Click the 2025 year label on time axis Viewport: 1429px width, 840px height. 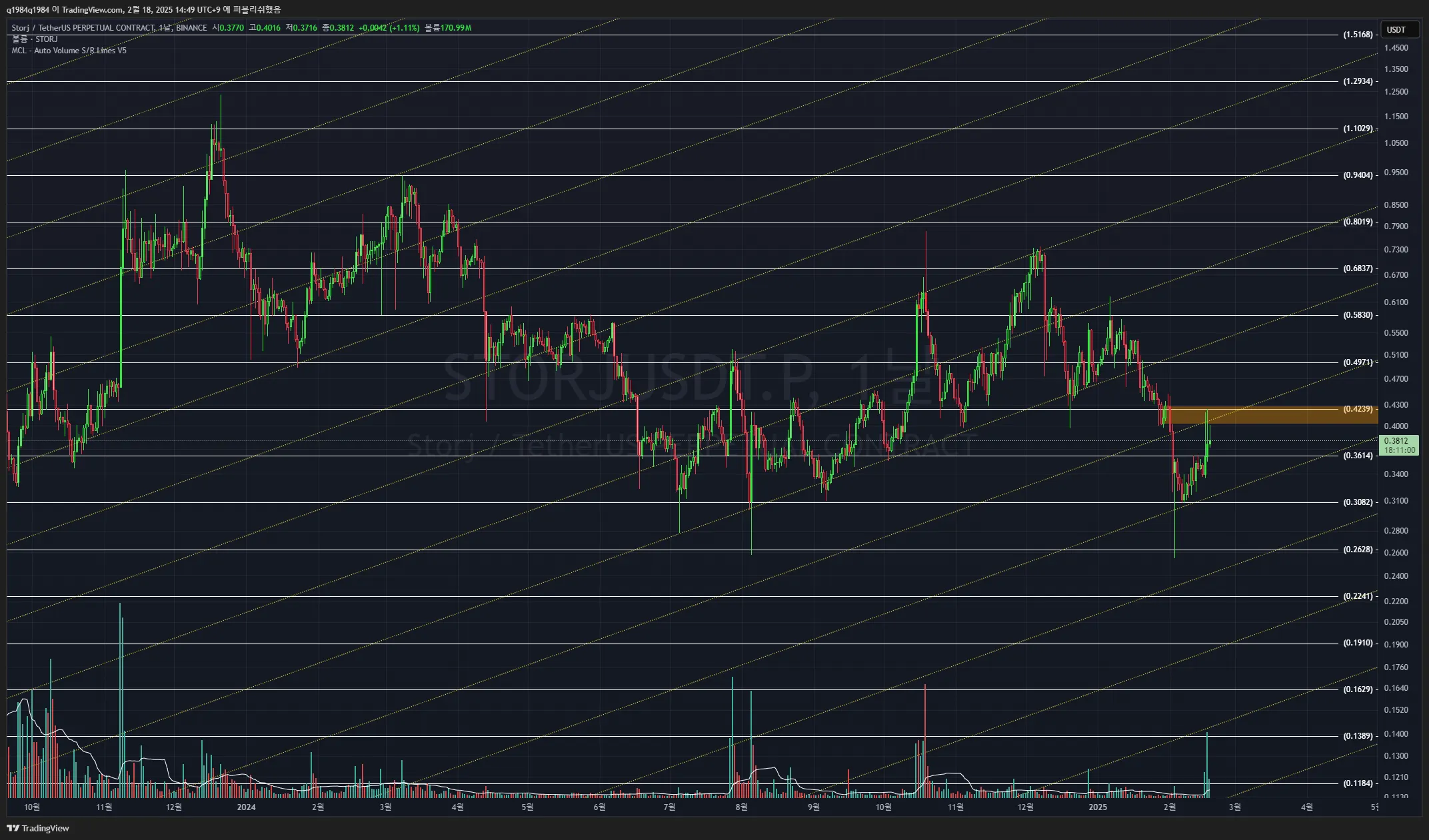(x=1097, y=807)
